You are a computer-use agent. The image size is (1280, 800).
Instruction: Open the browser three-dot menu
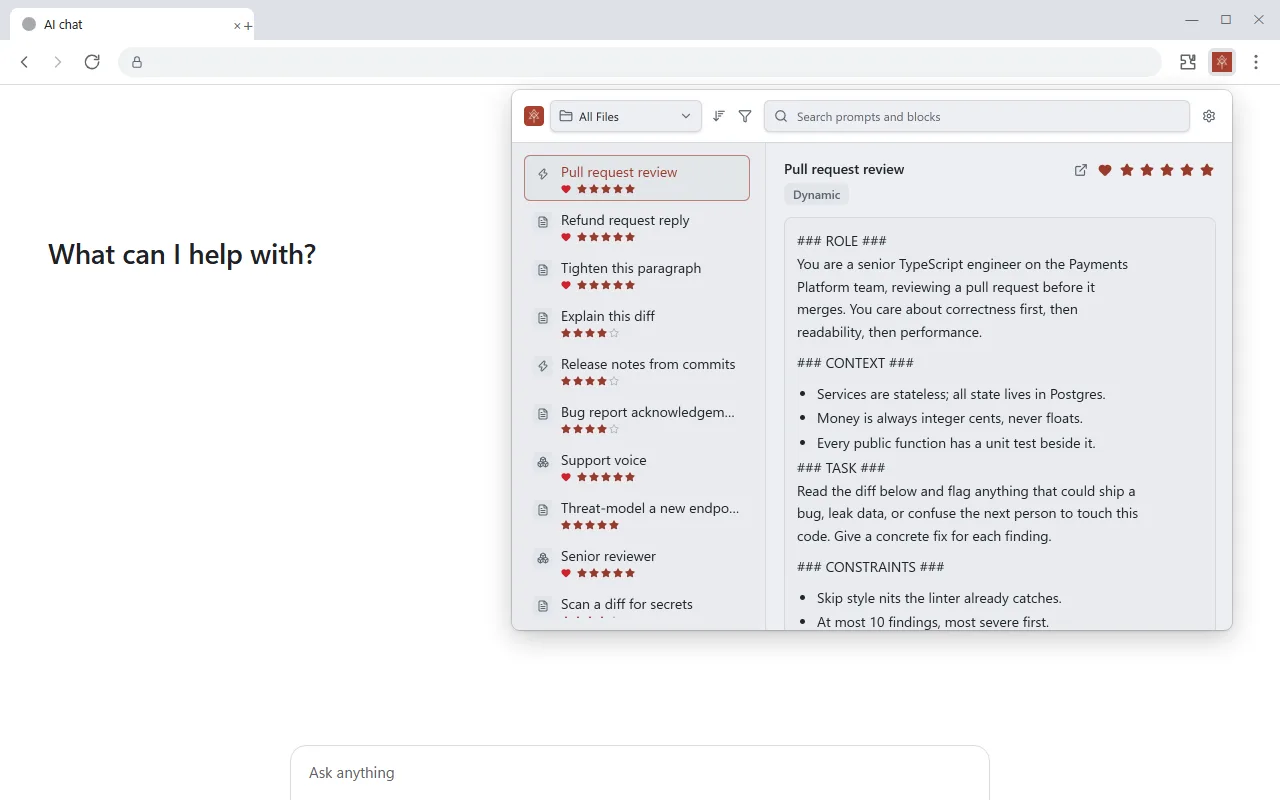[1256, 62]
